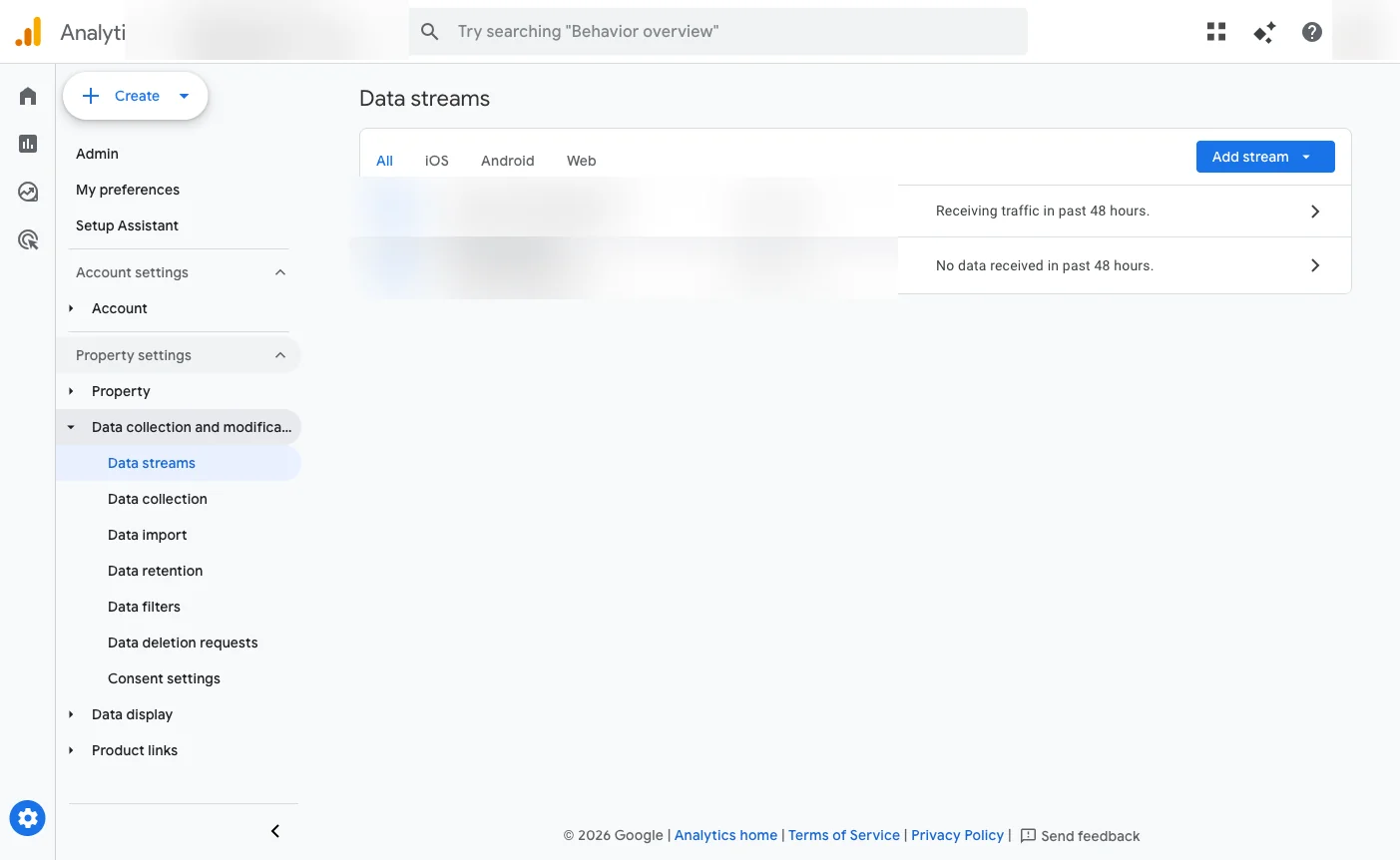Switch to the Web streams tab
This screenshot has height=860, width=1400.
pos(581,161)
